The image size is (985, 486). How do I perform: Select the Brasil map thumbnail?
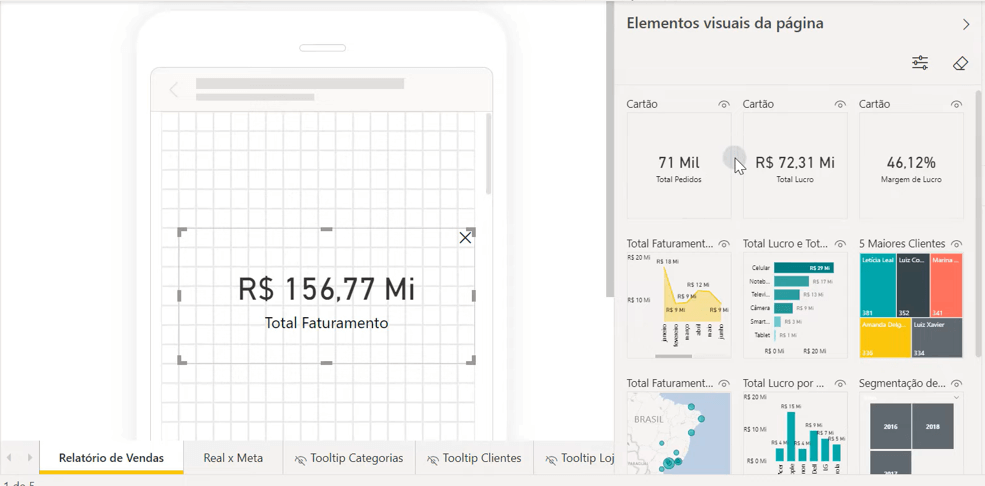(x=679, y=433)
